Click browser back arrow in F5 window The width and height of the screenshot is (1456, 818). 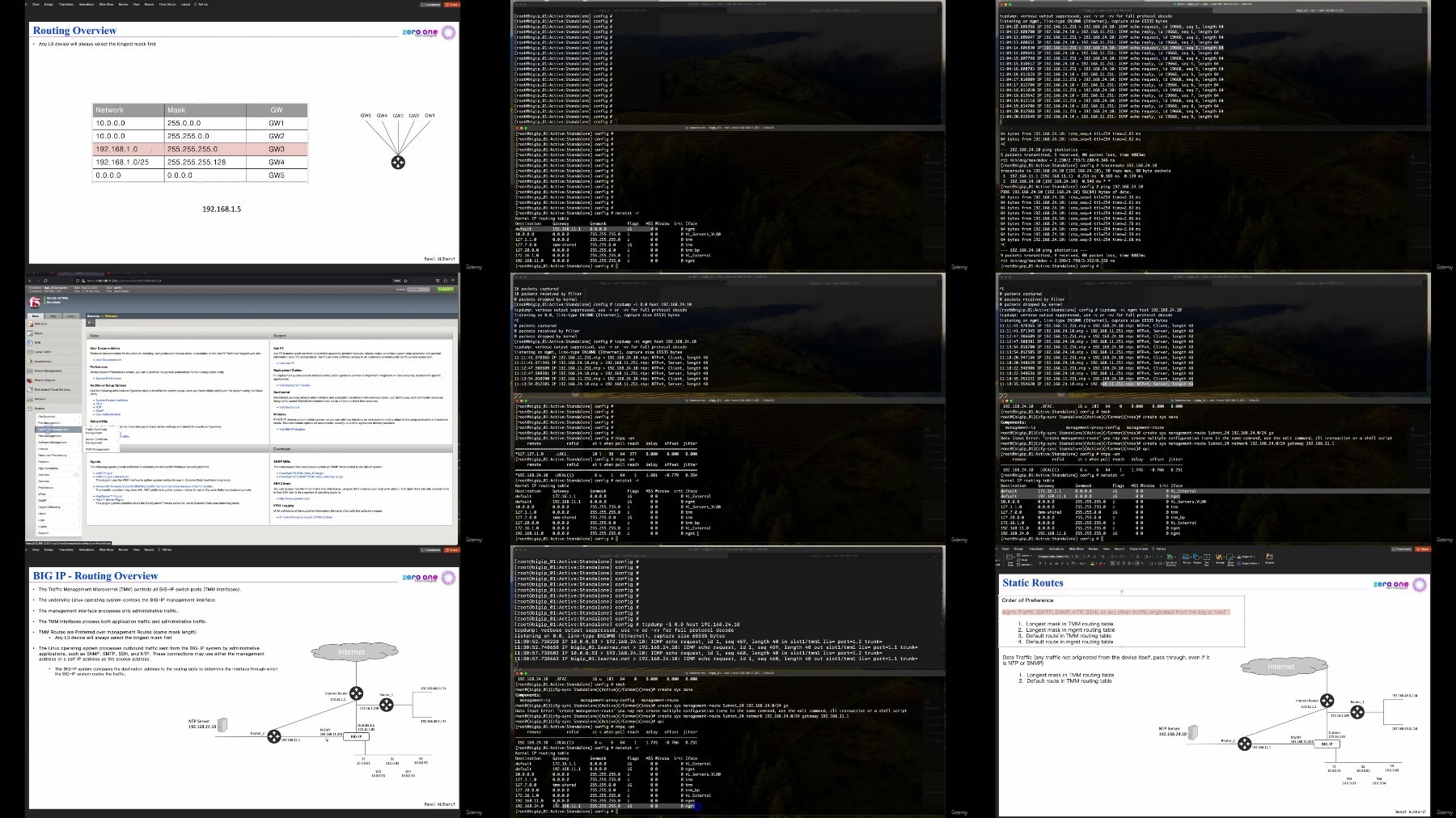(30, 281)
